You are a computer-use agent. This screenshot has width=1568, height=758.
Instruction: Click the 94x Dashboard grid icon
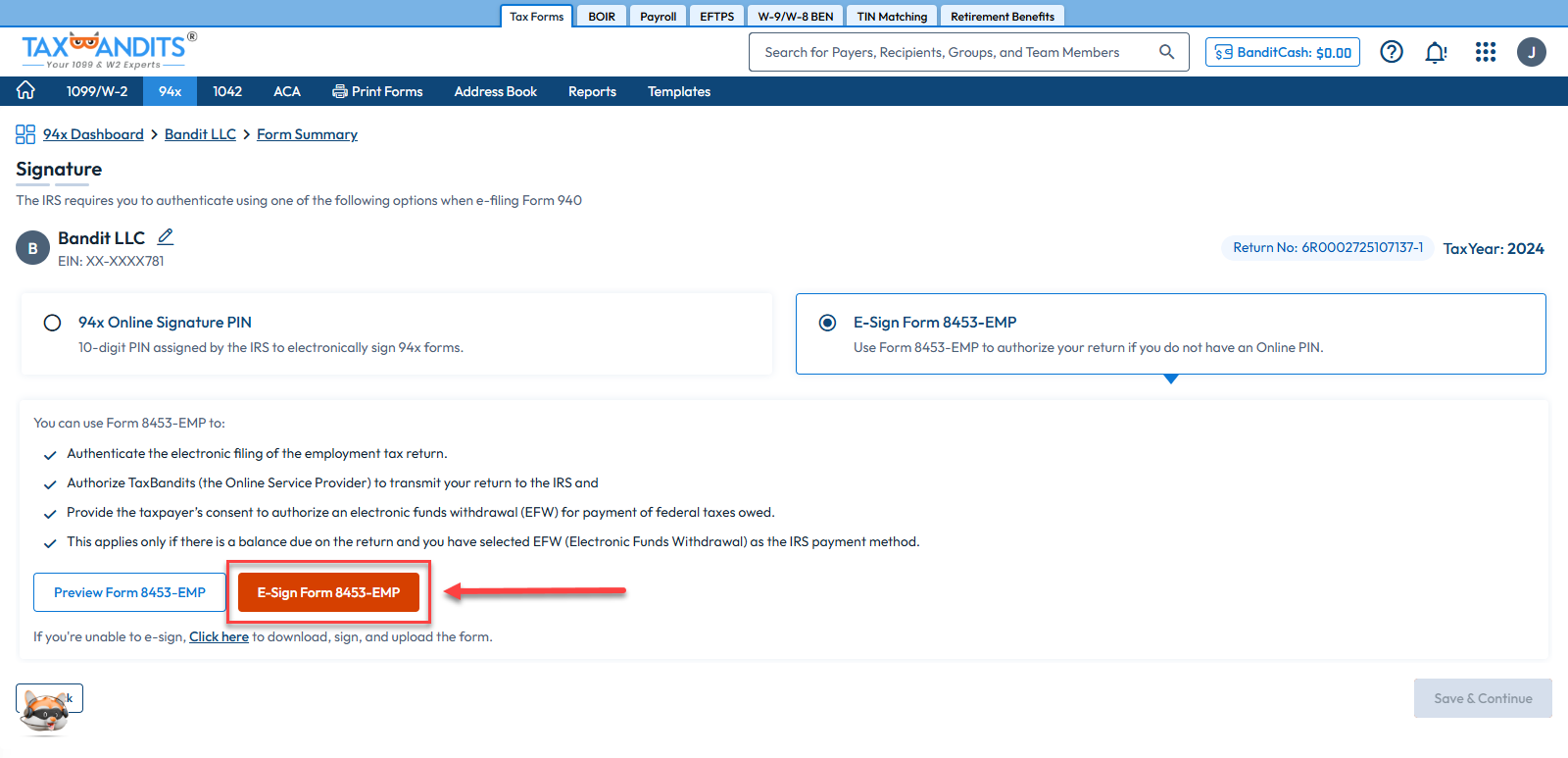click(x=25, y=134)
